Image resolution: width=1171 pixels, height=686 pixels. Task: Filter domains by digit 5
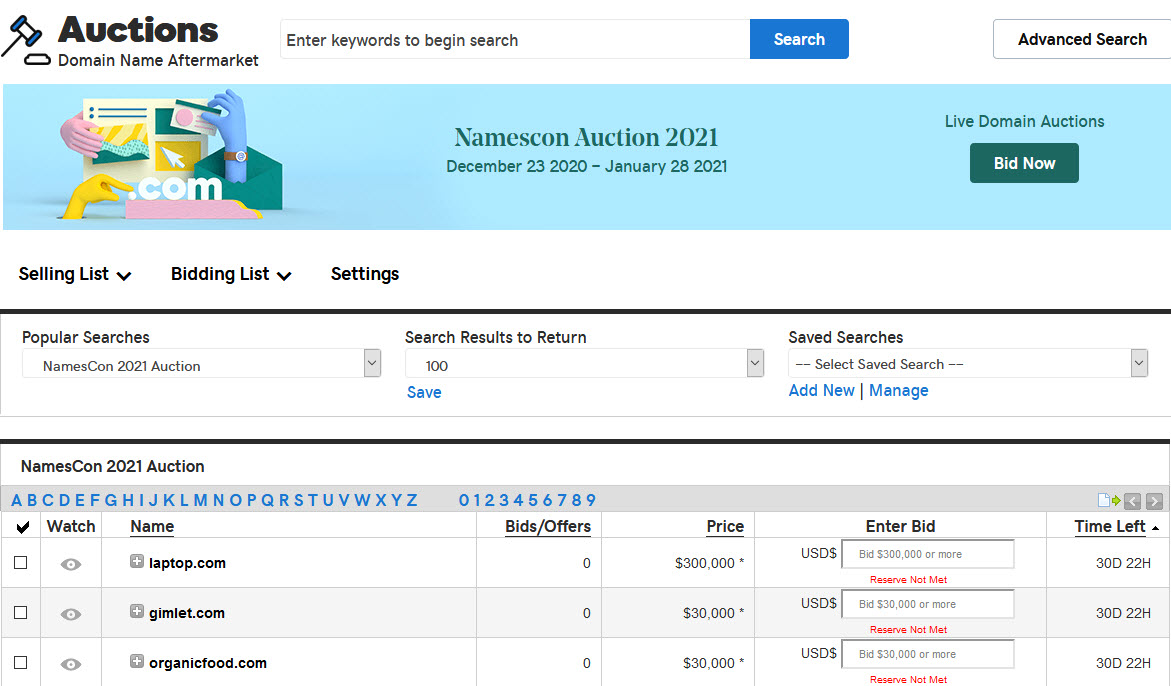(x=533, y=500)
